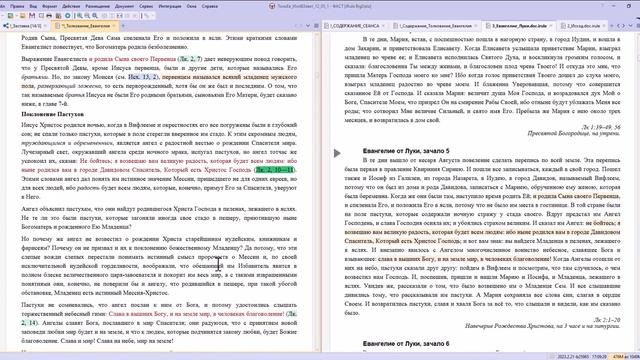Switch to the Толкование_Евангелия tab
The width and height of the screenshot is (640, 360).
(86, 26)
